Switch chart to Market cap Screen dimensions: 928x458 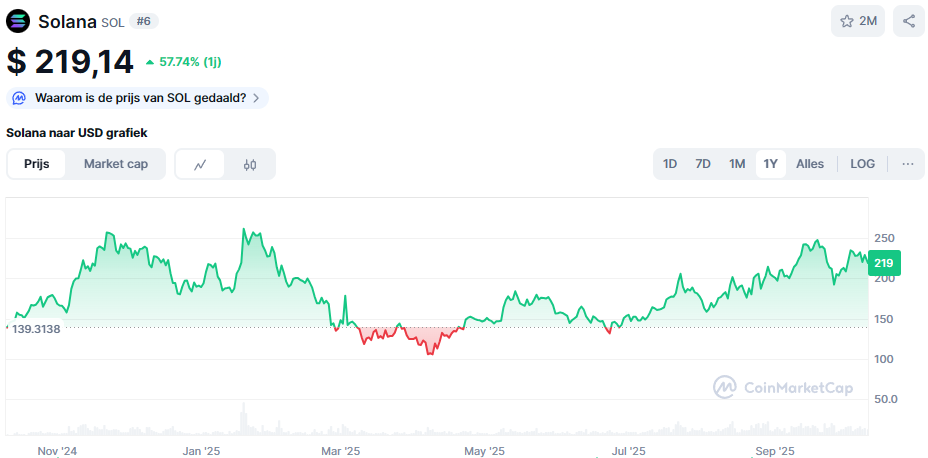[116, 164]
